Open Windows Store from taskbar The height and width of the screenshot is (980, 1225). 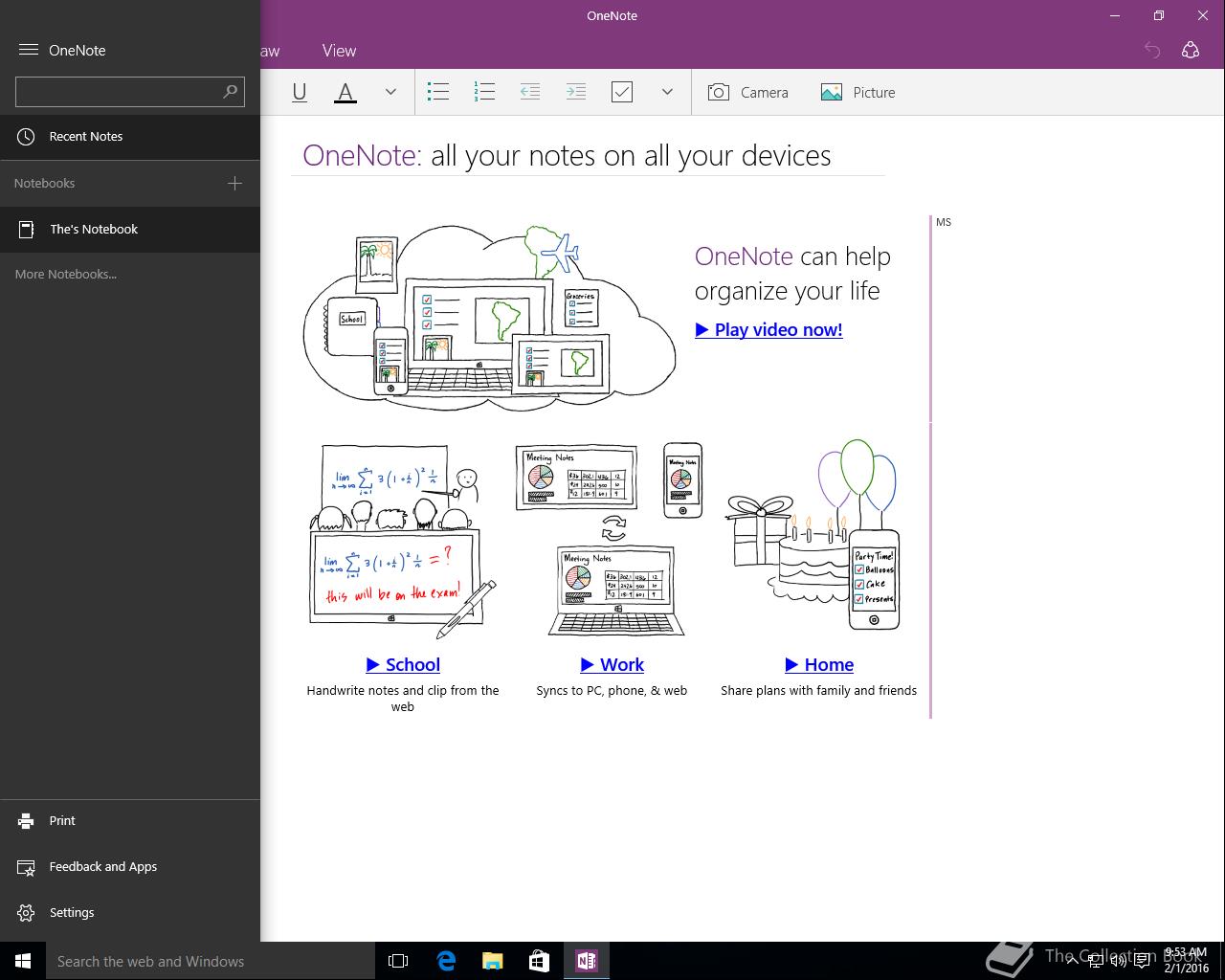click(539, 961)
